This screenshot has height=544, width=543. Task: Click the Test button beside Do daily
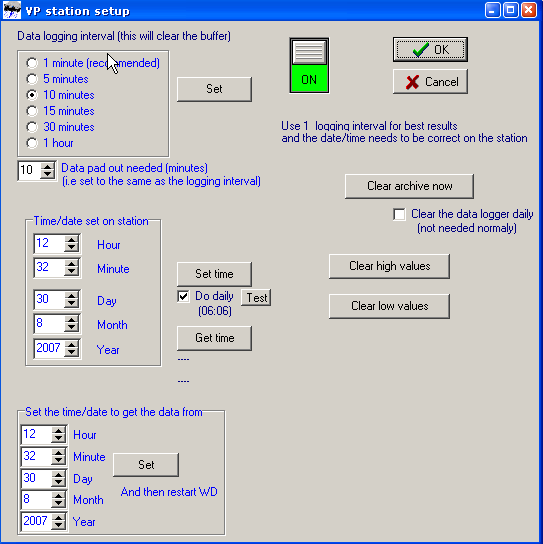click(256, 298)
